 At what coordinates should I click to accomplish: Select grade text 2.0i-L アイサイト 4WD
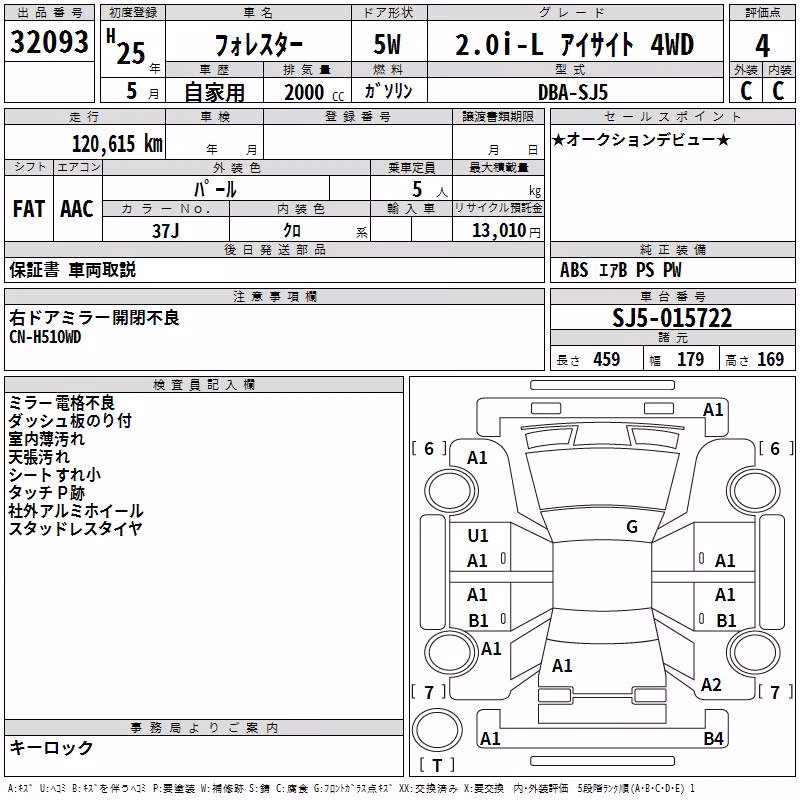tap(574, 44)
